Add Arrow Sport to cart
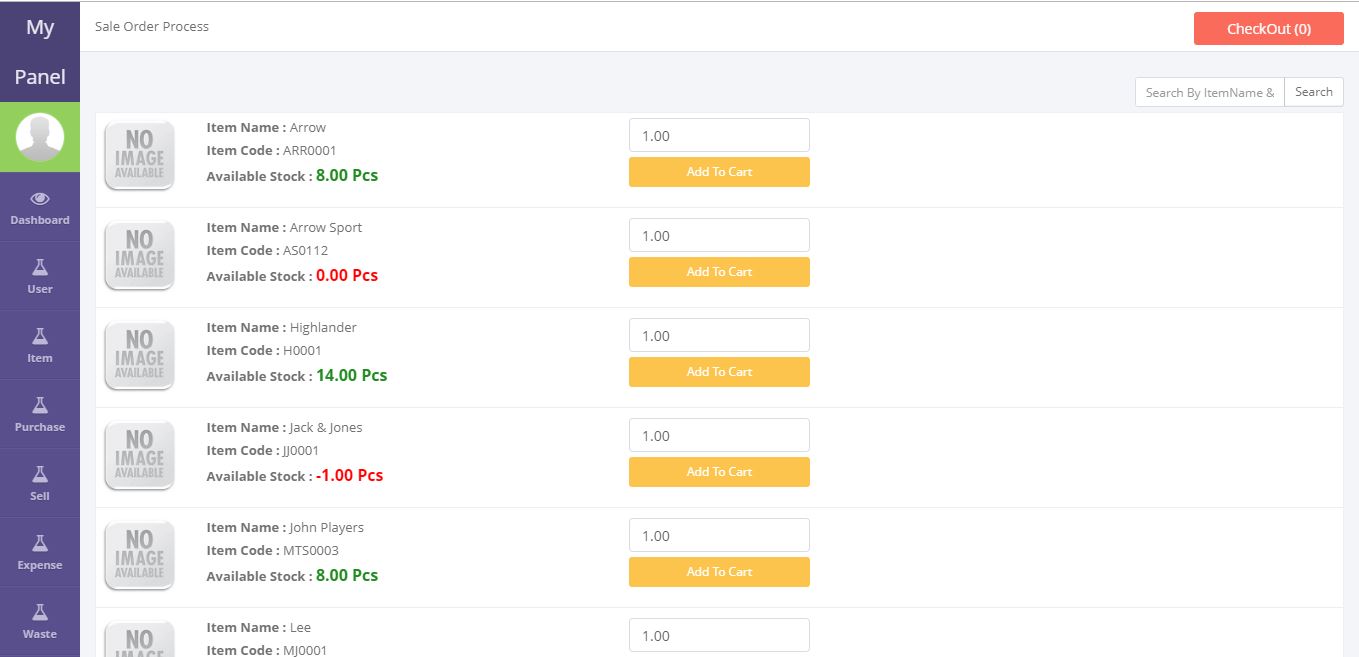The height and width of the screenshot is (657, 1359). click(x=719, y=272)
